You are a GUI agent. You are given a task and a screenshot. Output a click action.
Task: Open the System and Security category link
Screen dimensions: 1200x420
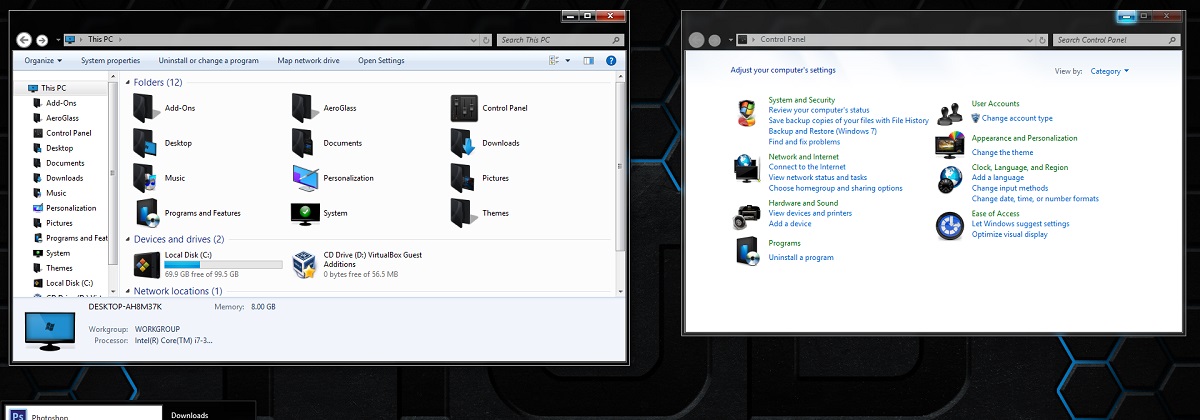(x=801, y=100)
